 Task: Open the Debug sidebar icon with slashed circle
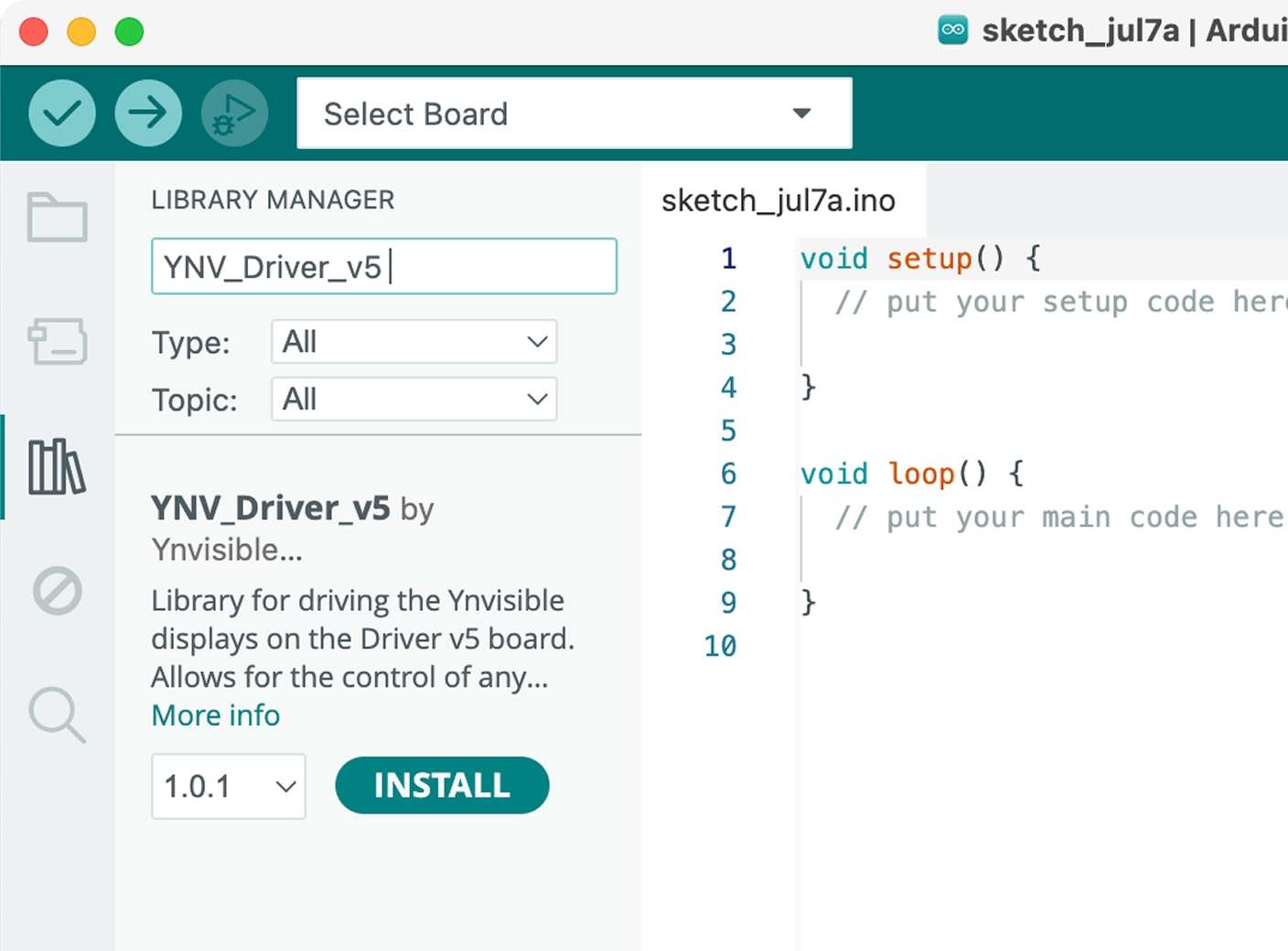click(x=58, y=591)
